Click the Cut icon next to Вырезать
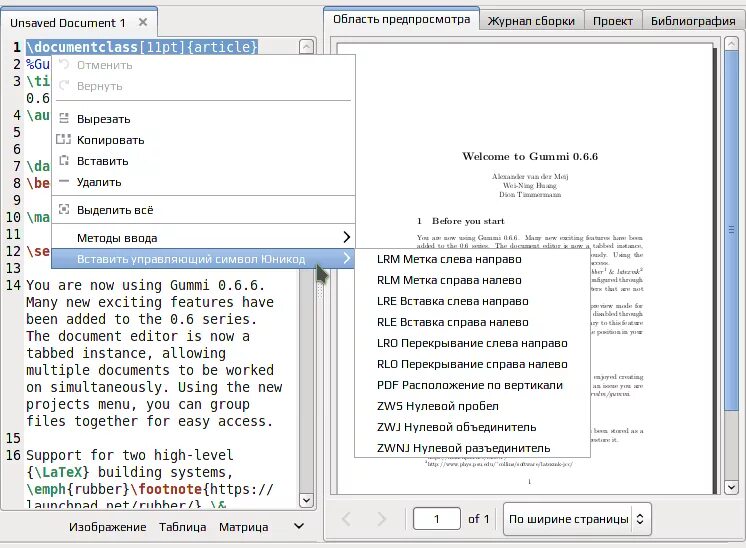The image size is (746, 548). (x=64, y=118)
